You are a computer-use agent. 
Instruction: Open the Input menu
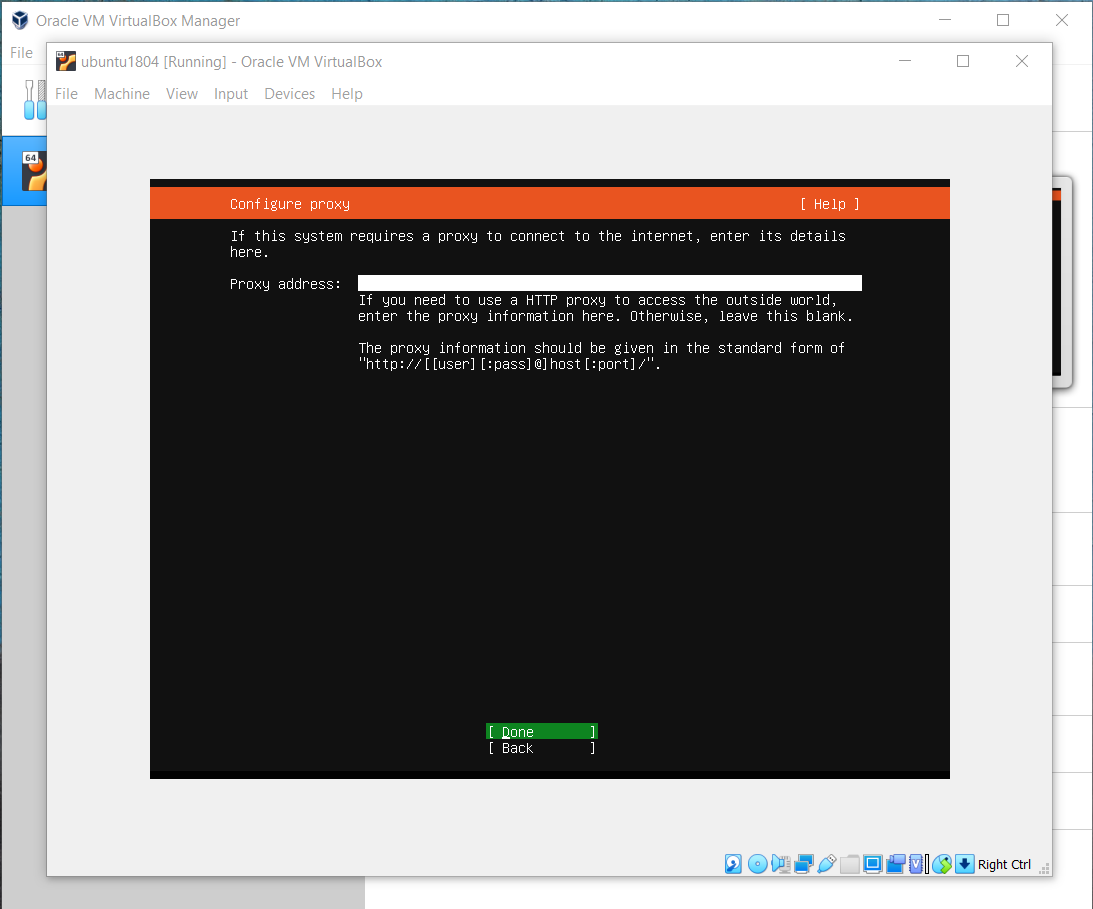230,94
